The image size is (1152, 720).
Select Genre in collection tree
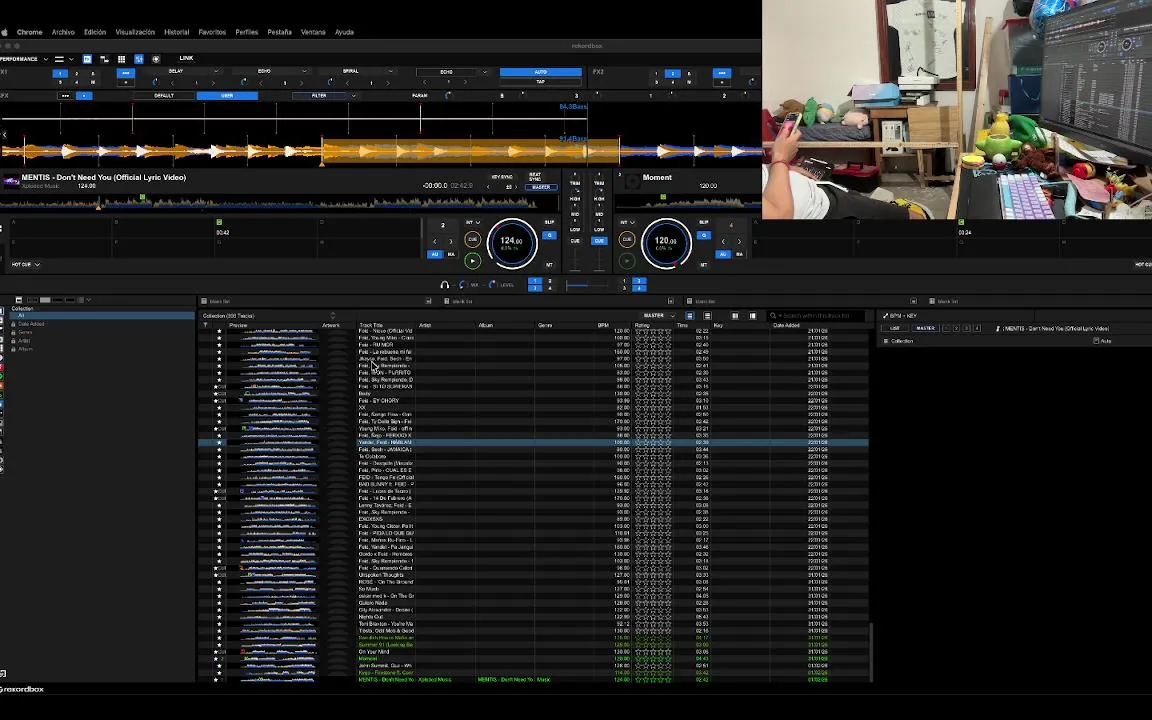point(26,332)
